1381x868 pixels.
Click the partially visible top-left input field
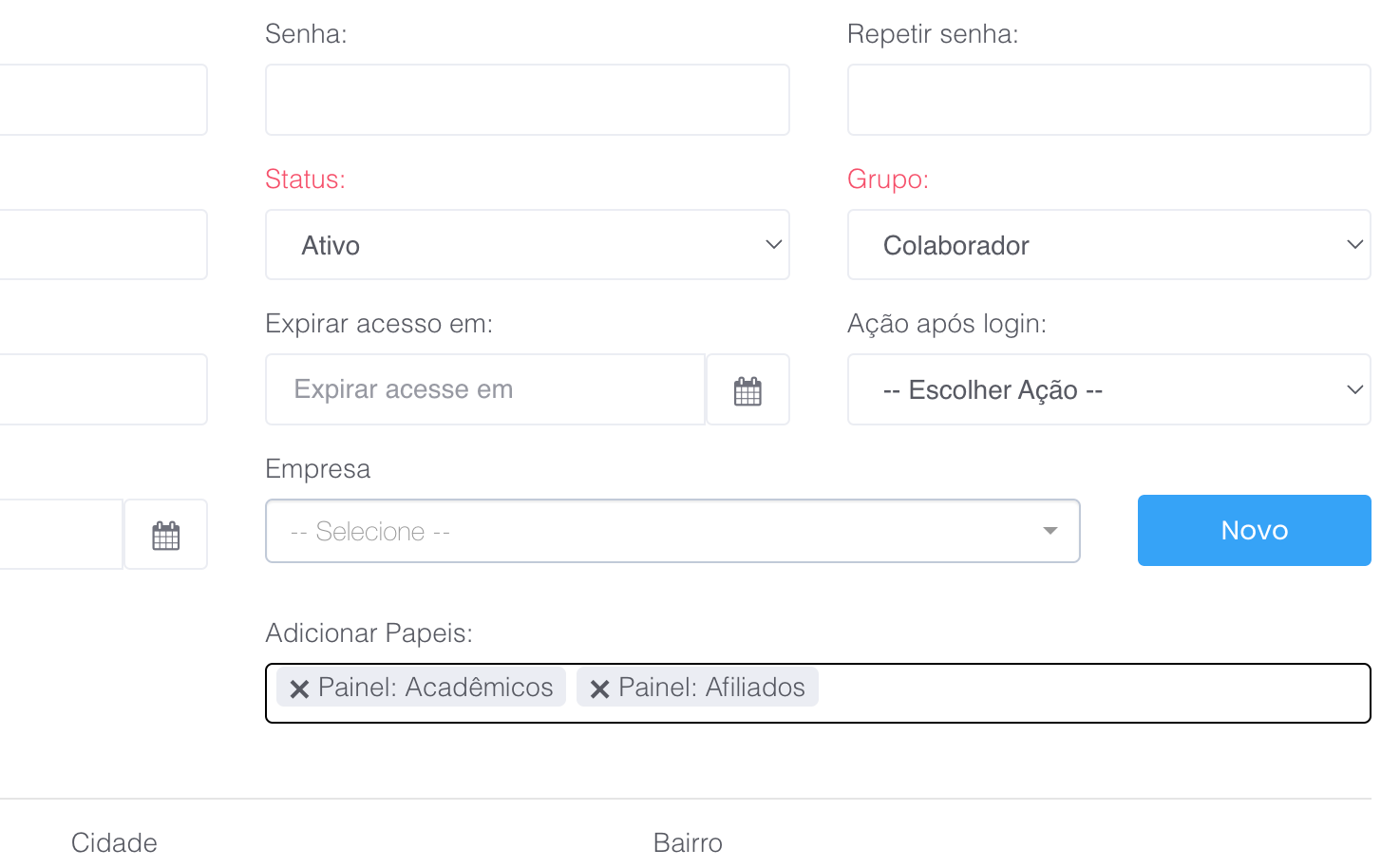point(103,100)
